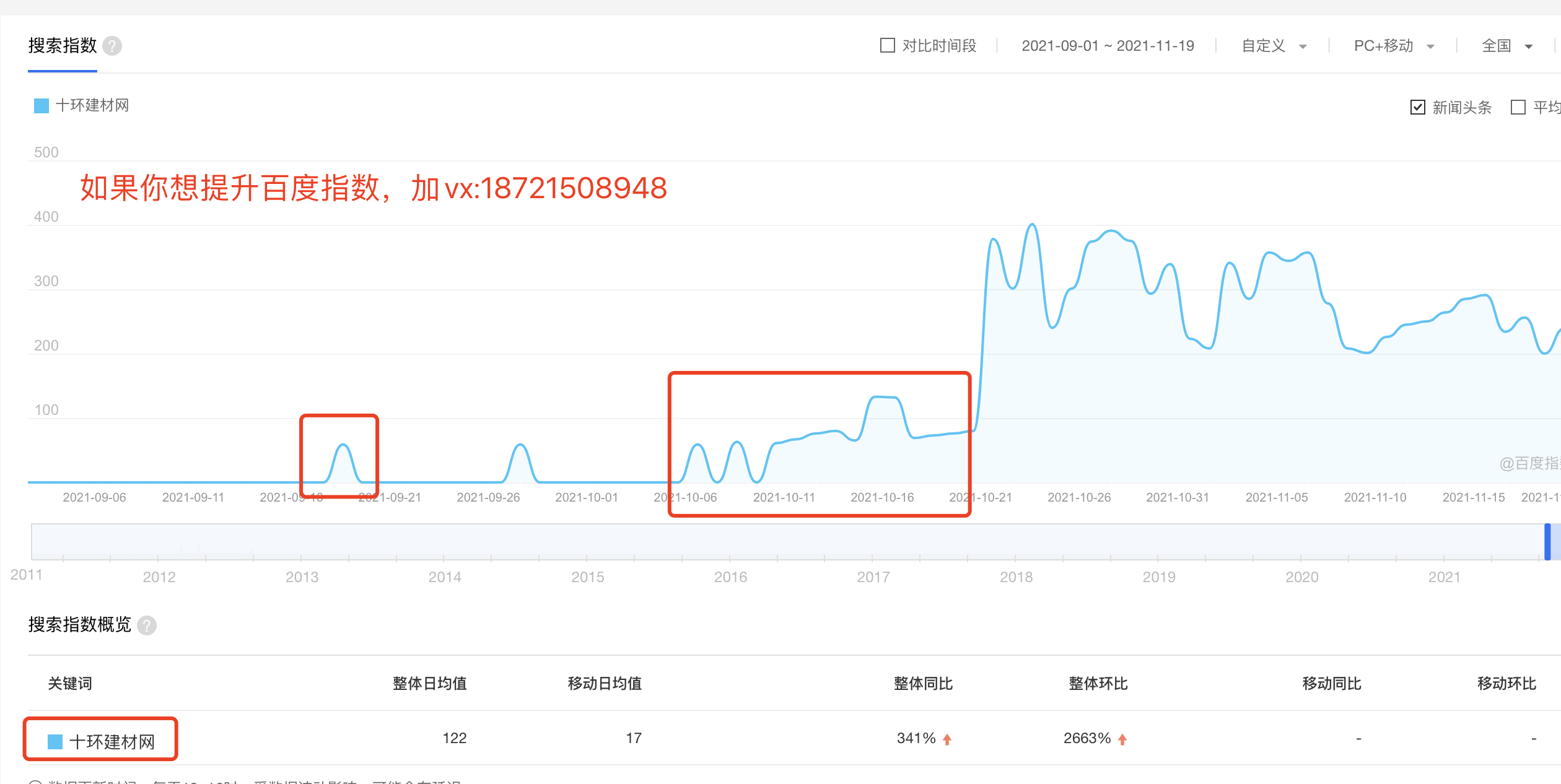Click the value 17 in 移动日均值
Screen dimensions: 1561x784
pyautogui.click(x=634, y=738)
